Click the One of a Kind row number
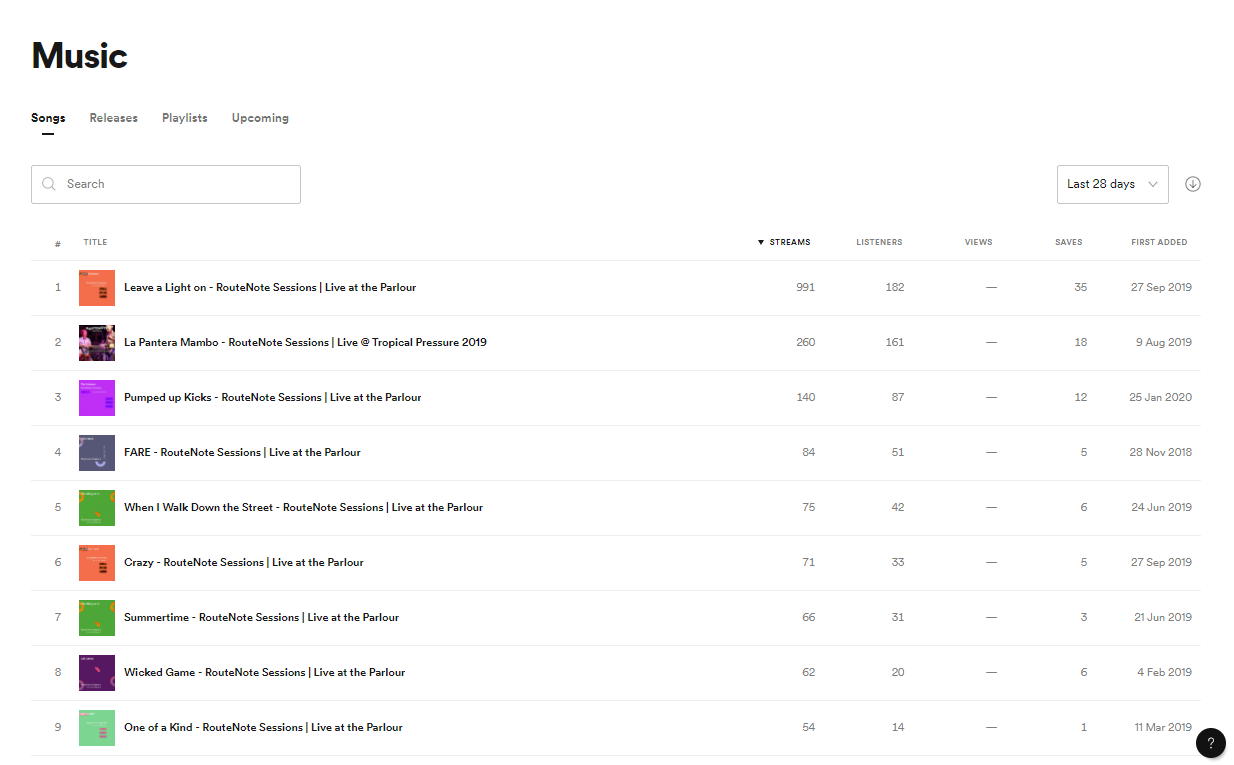Viewport: 1234px width, 765px height. click(x=57, y=727)
